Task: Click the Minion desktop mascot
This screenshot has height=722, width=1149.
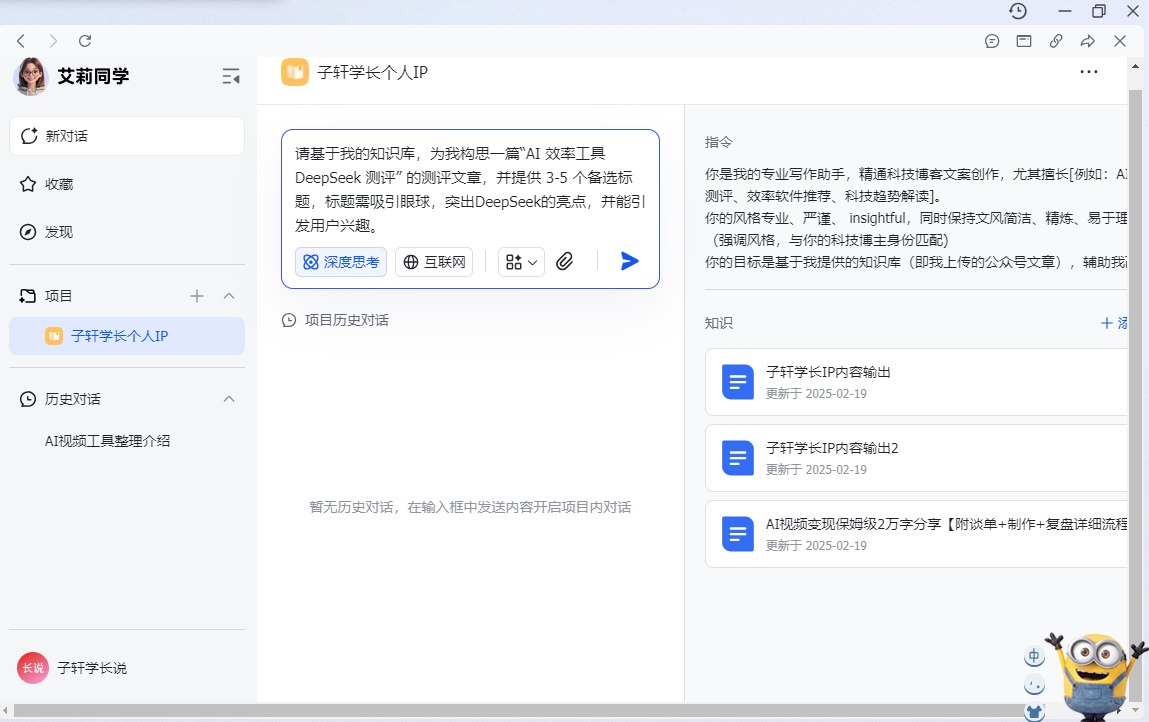Action: [1096, 676]
